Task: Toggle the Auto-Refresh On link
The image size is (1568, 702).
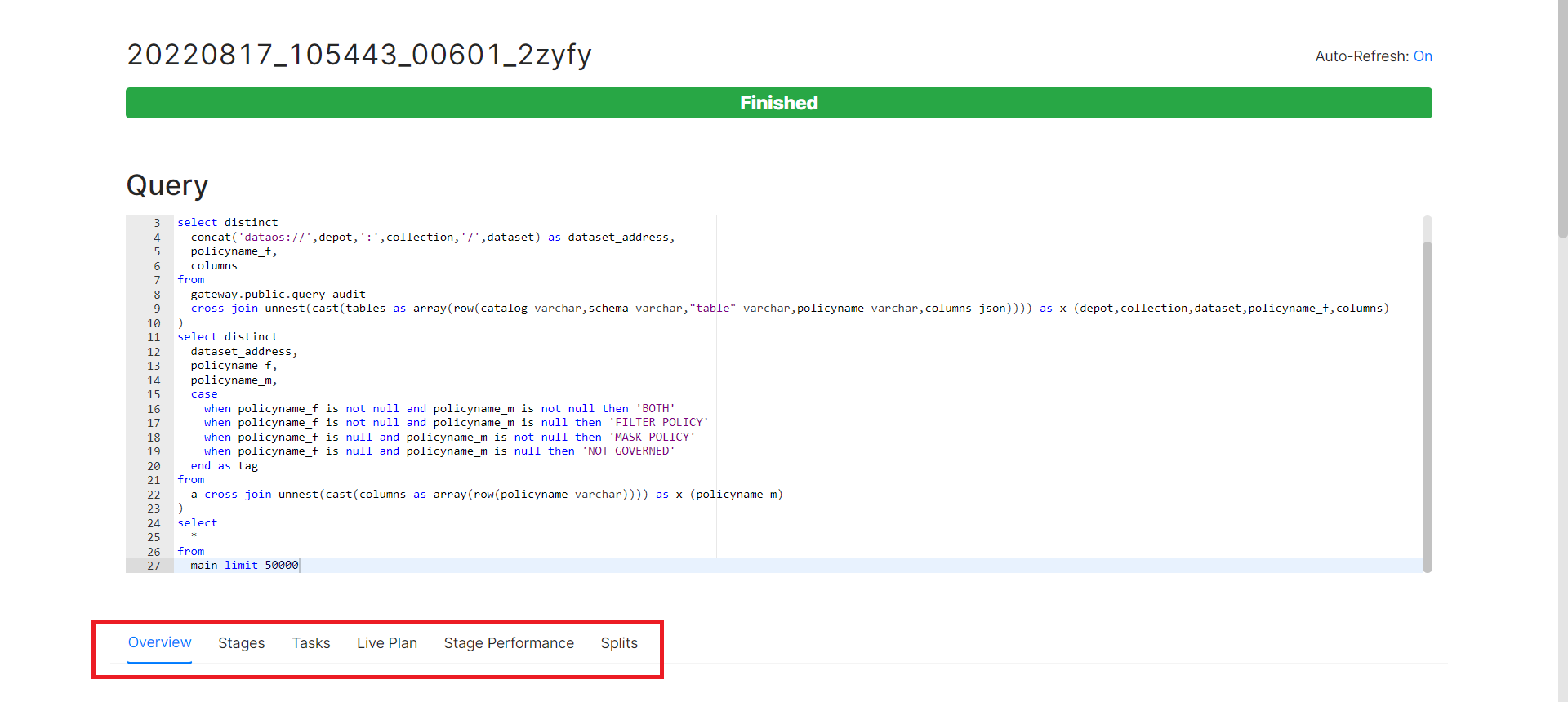Action: pos(1423,56)
